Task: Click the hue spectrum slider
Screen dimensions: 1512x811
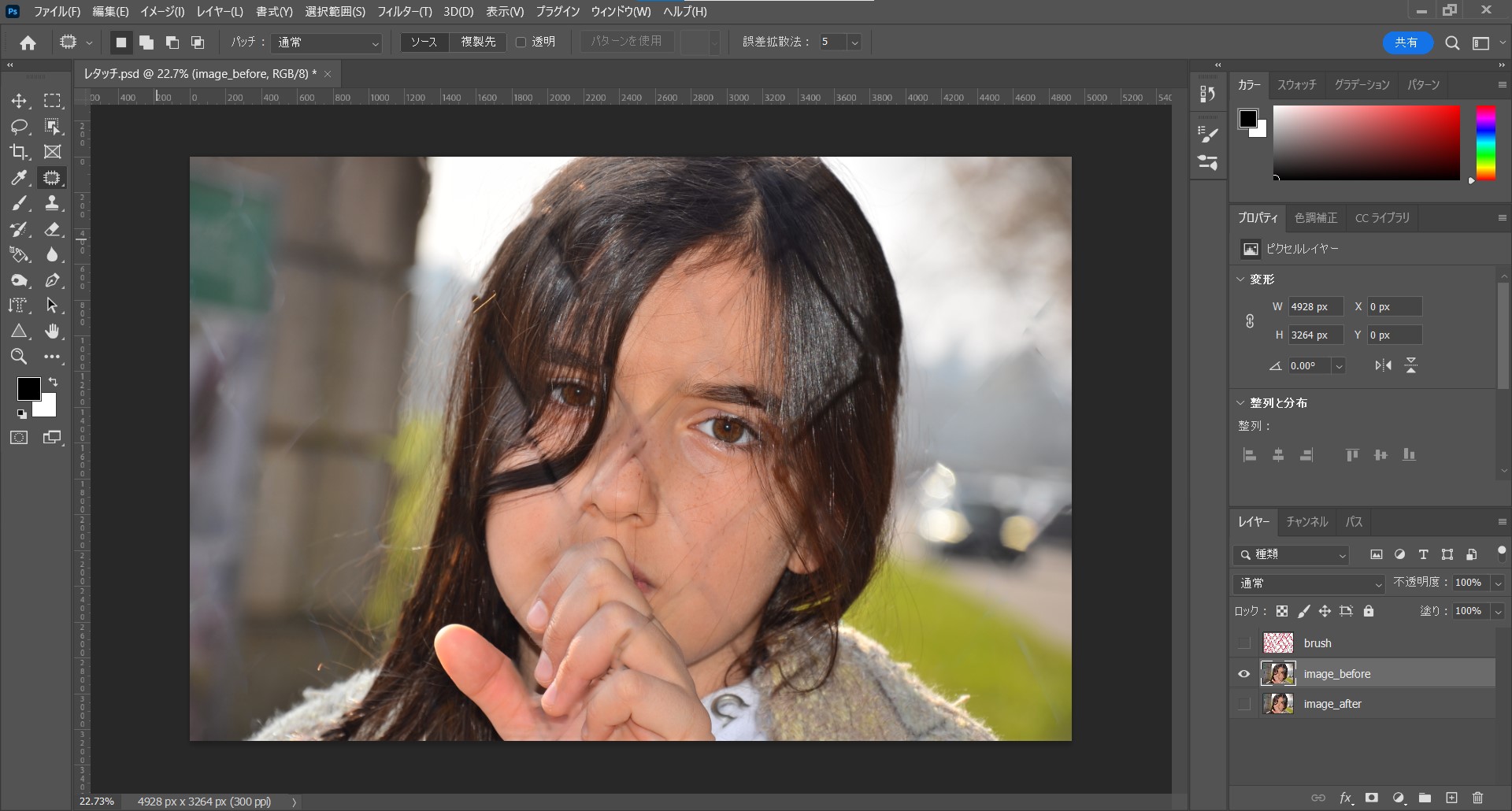Action: point(1485,143)
